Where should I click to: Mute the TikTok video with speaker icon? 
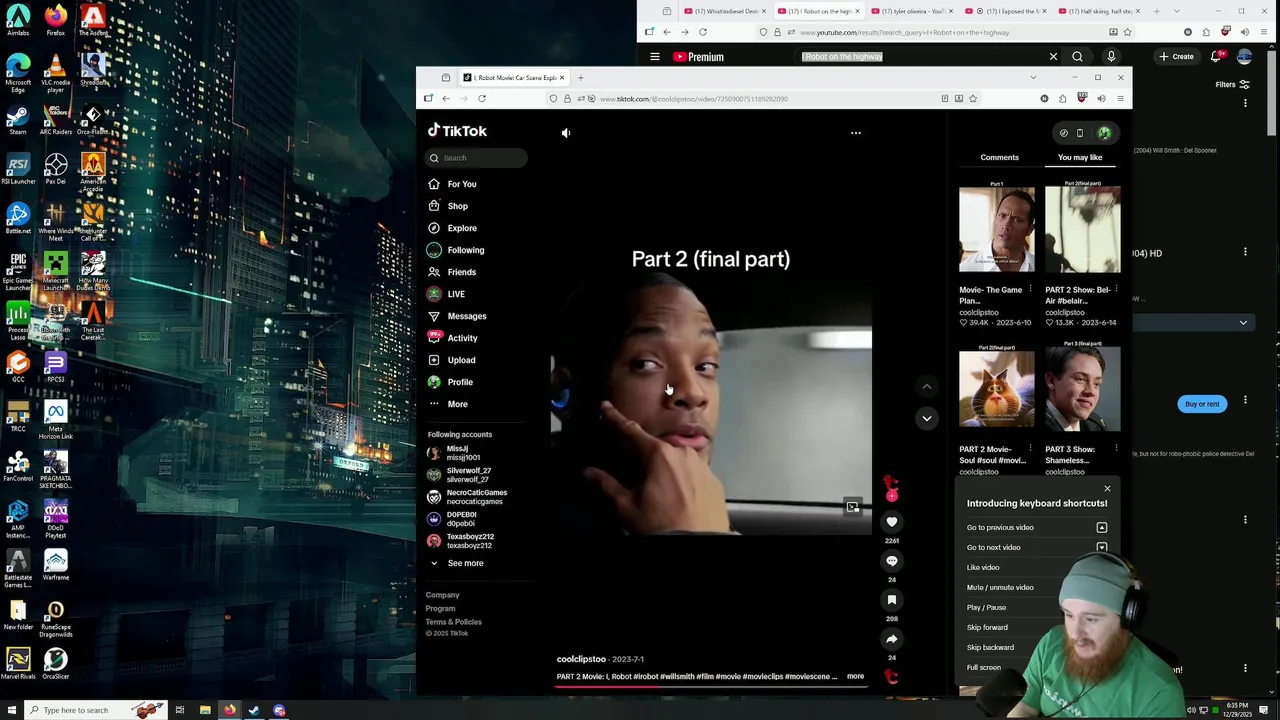pyautogui.click(x=566, y=133)
